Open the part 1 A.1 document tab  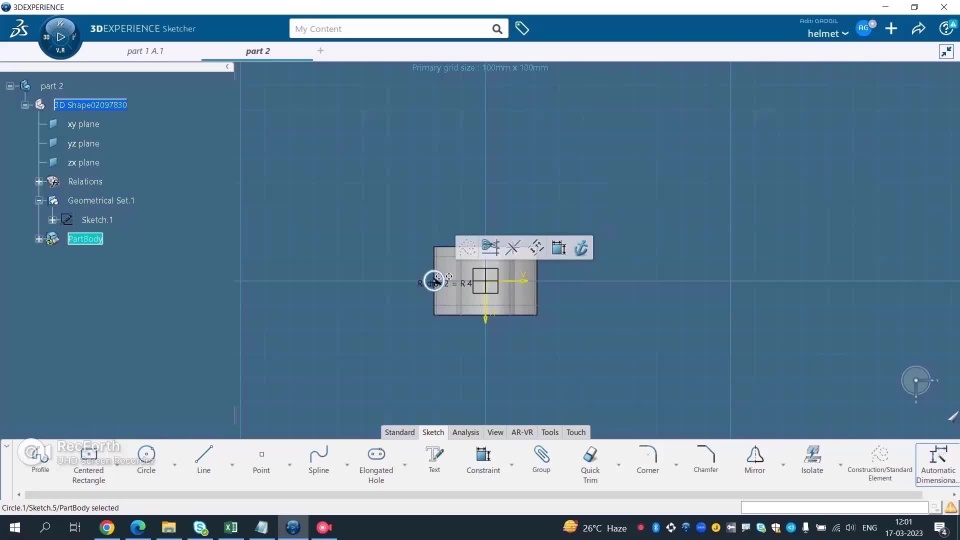pos(145,51)
